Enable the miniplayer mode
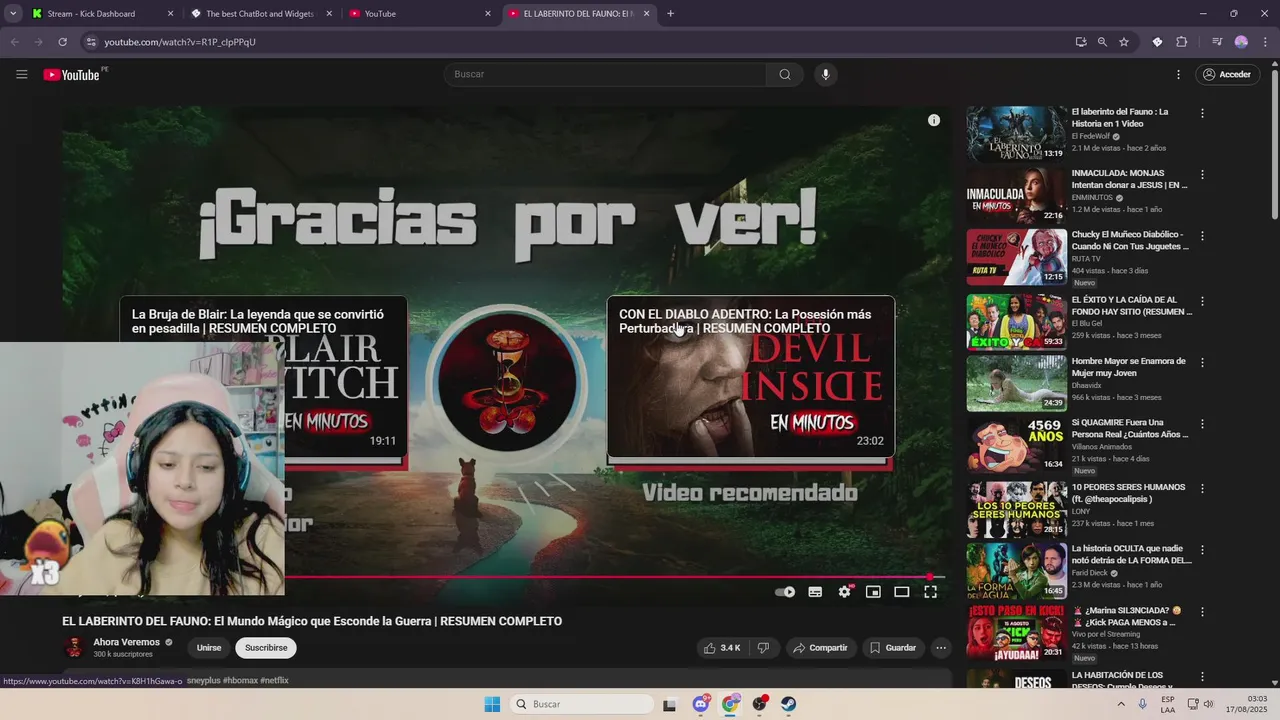This screenshot has width=1280, height=720. point(873,592)
